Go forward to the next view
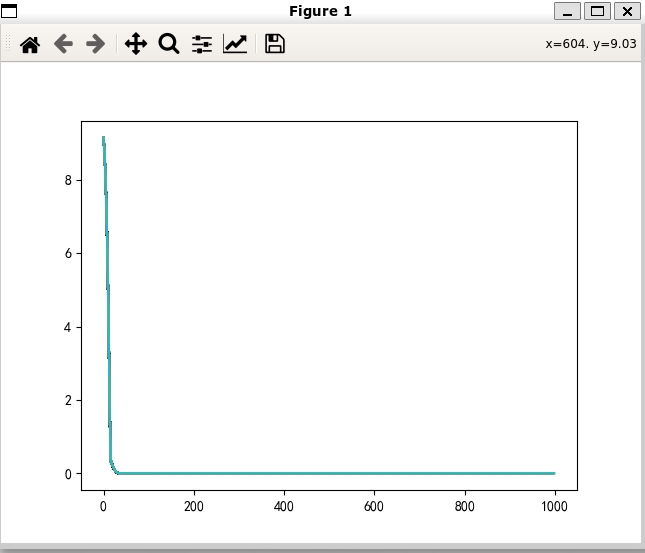Image resolution: width=645 pixels, height=553 pixels. (x=95, y=44)
